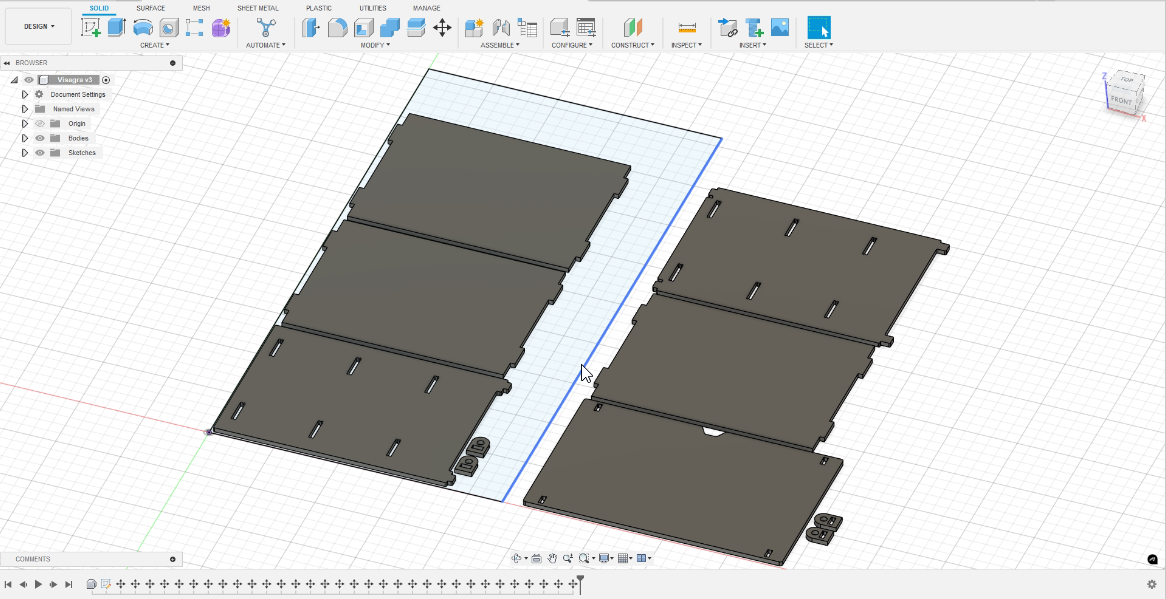Select the Create Sketch tool
Image resolution: width=1166 pixels, height=599 pixels.
tap(91, 28)
